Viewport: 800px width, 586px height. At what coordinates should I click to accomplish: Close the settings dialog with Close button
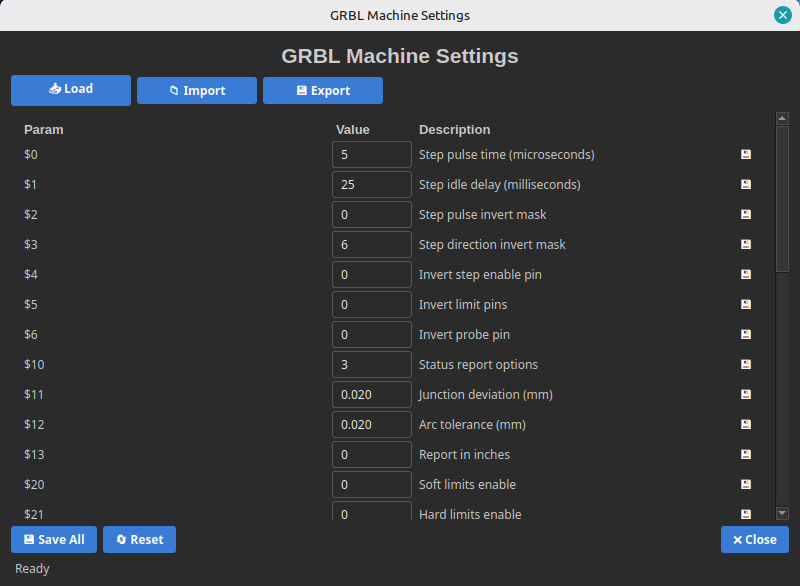[755, 540]
